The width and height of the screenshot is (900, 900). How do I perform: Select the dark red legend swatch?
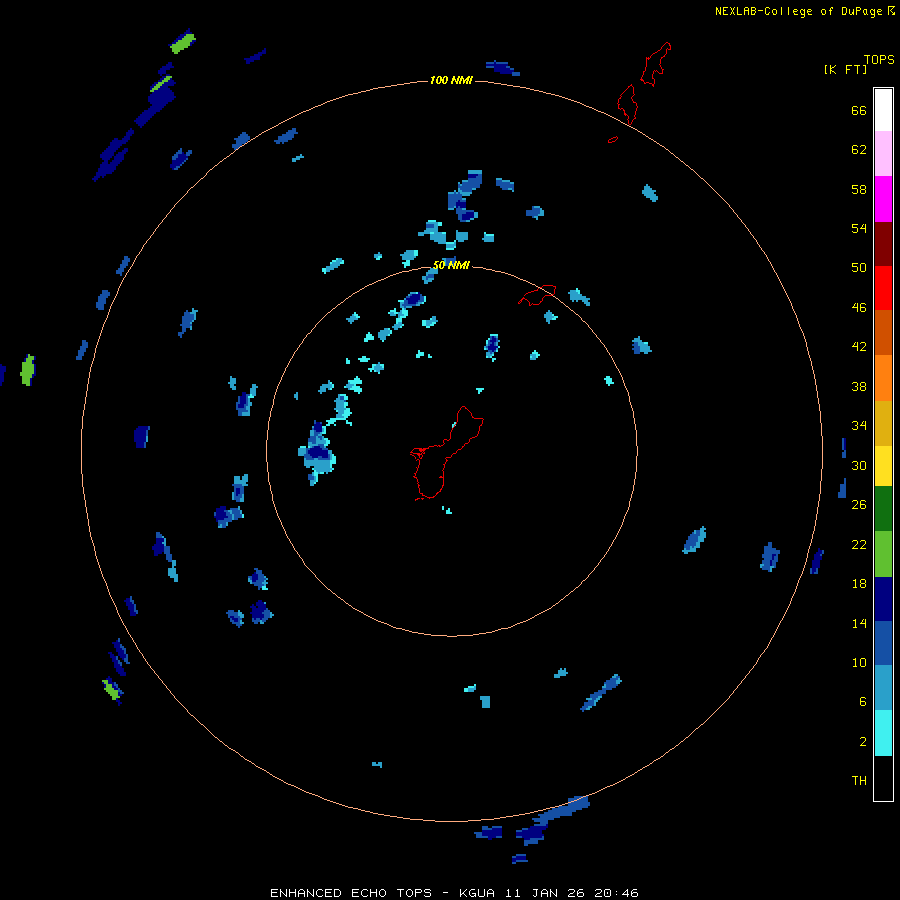(883, 243)
